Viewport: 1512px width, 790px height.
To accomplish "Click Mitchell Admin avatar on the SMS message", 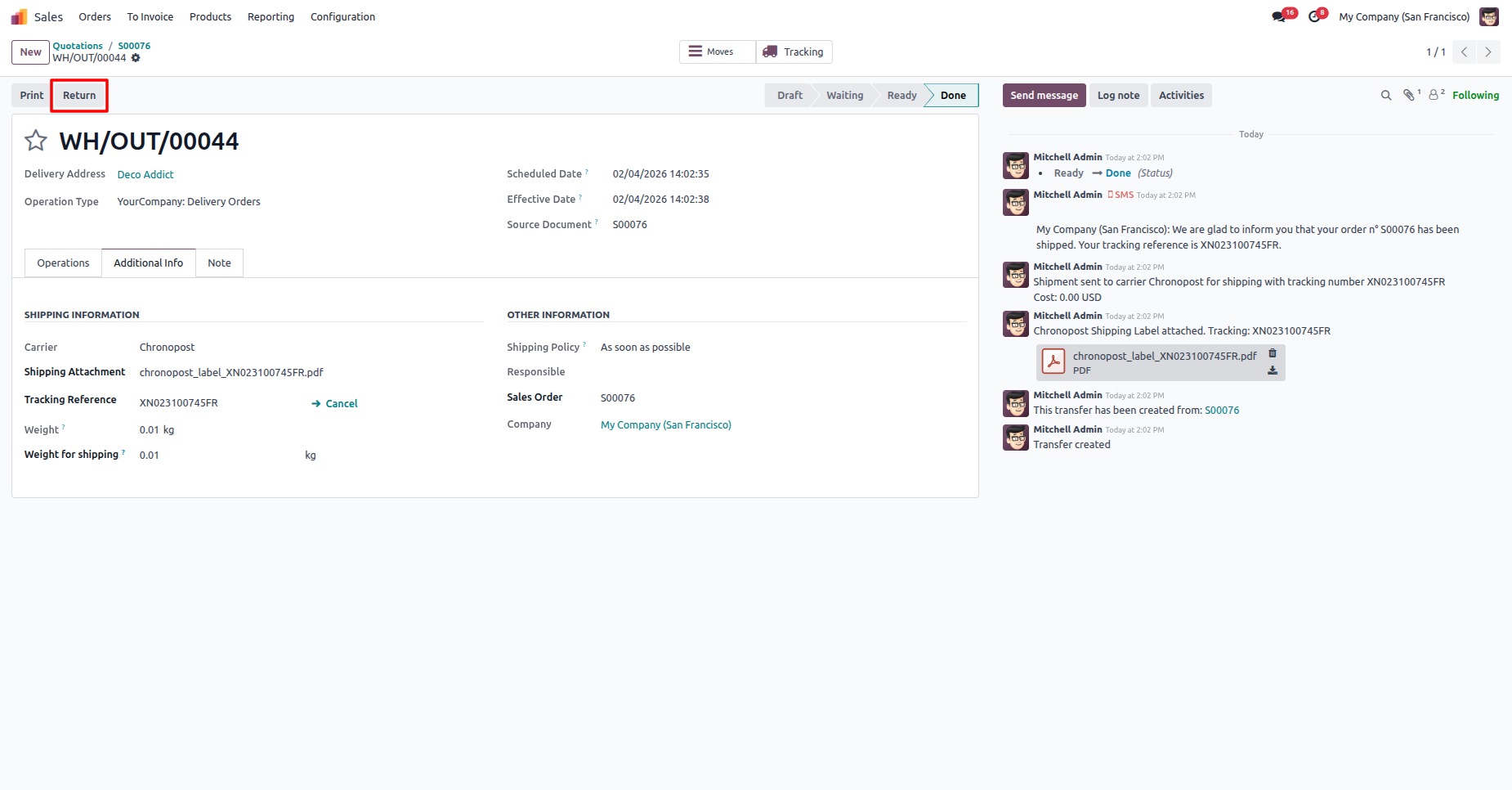I will [x=1016, y=203].
